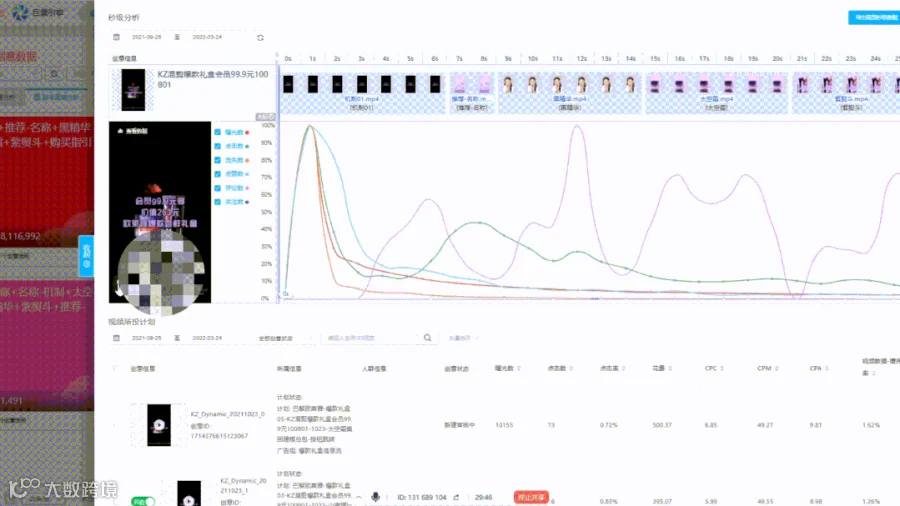The height and width of the screenshot is (506, 900).
Task: Click the share arrow icon next to meeting ID
Action: (x=456, y=497)
